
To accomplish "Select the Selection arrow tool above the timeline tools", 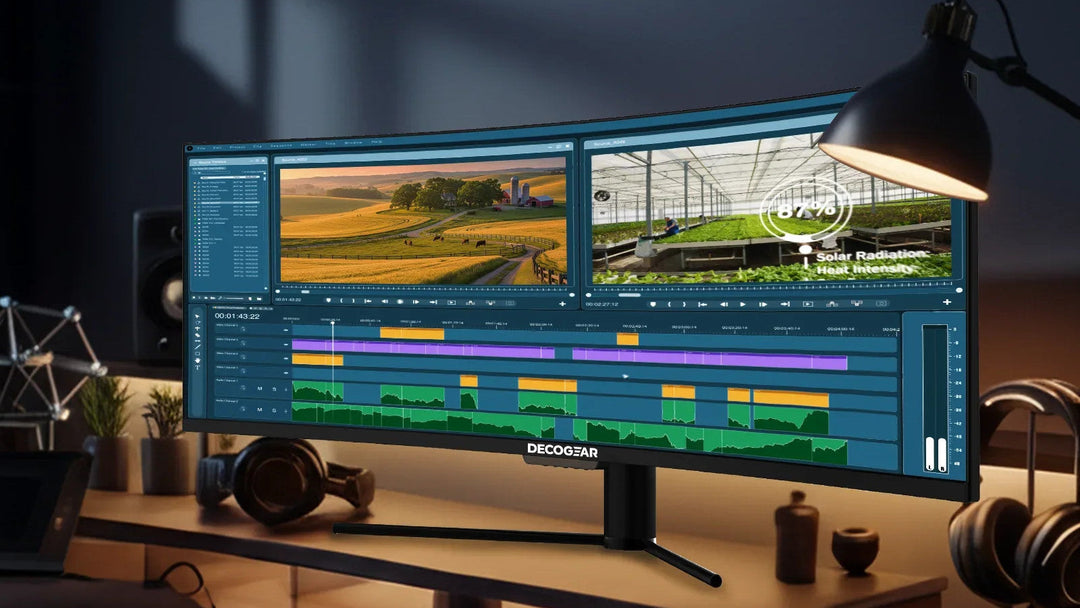I will (197, 316).
